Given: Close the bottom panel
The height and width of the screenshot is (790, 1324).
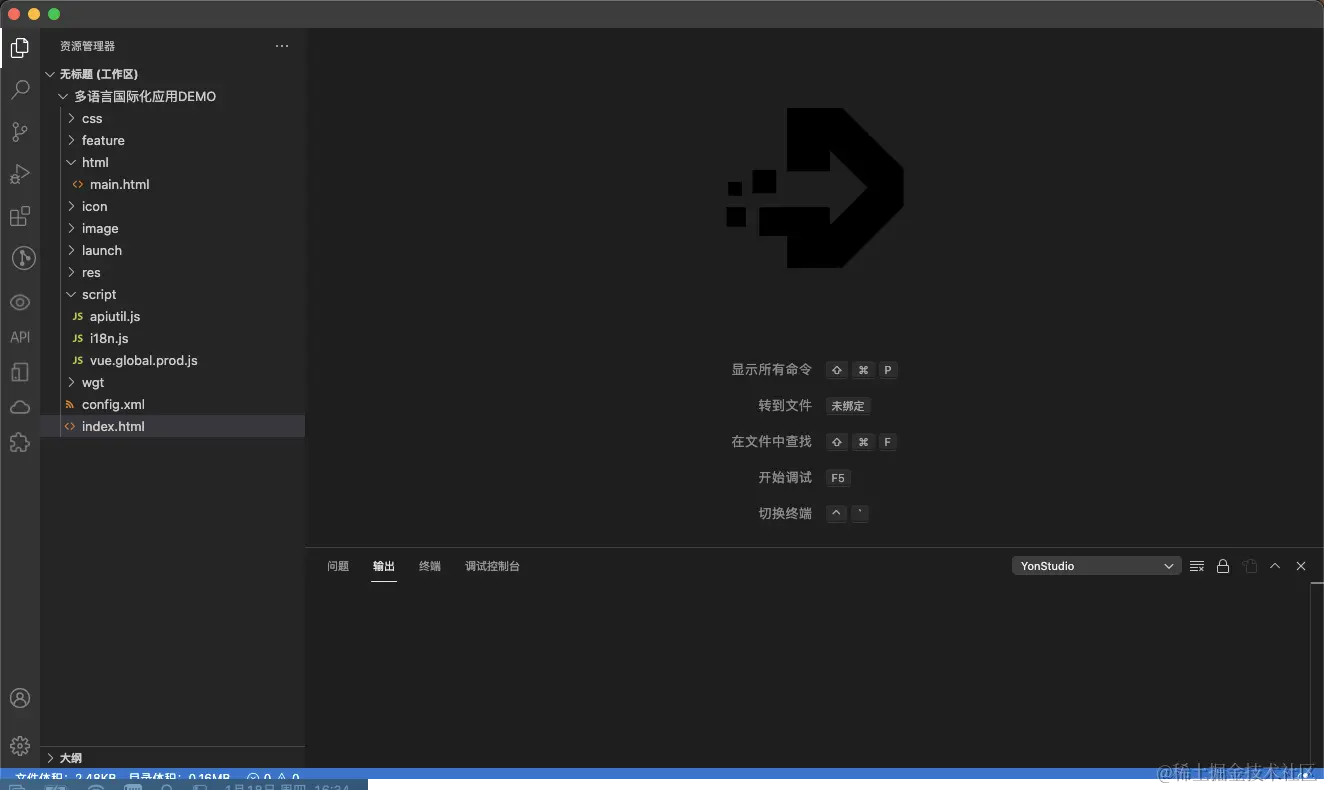Looking at the screenshot, I should click(x=1301, y=566).
